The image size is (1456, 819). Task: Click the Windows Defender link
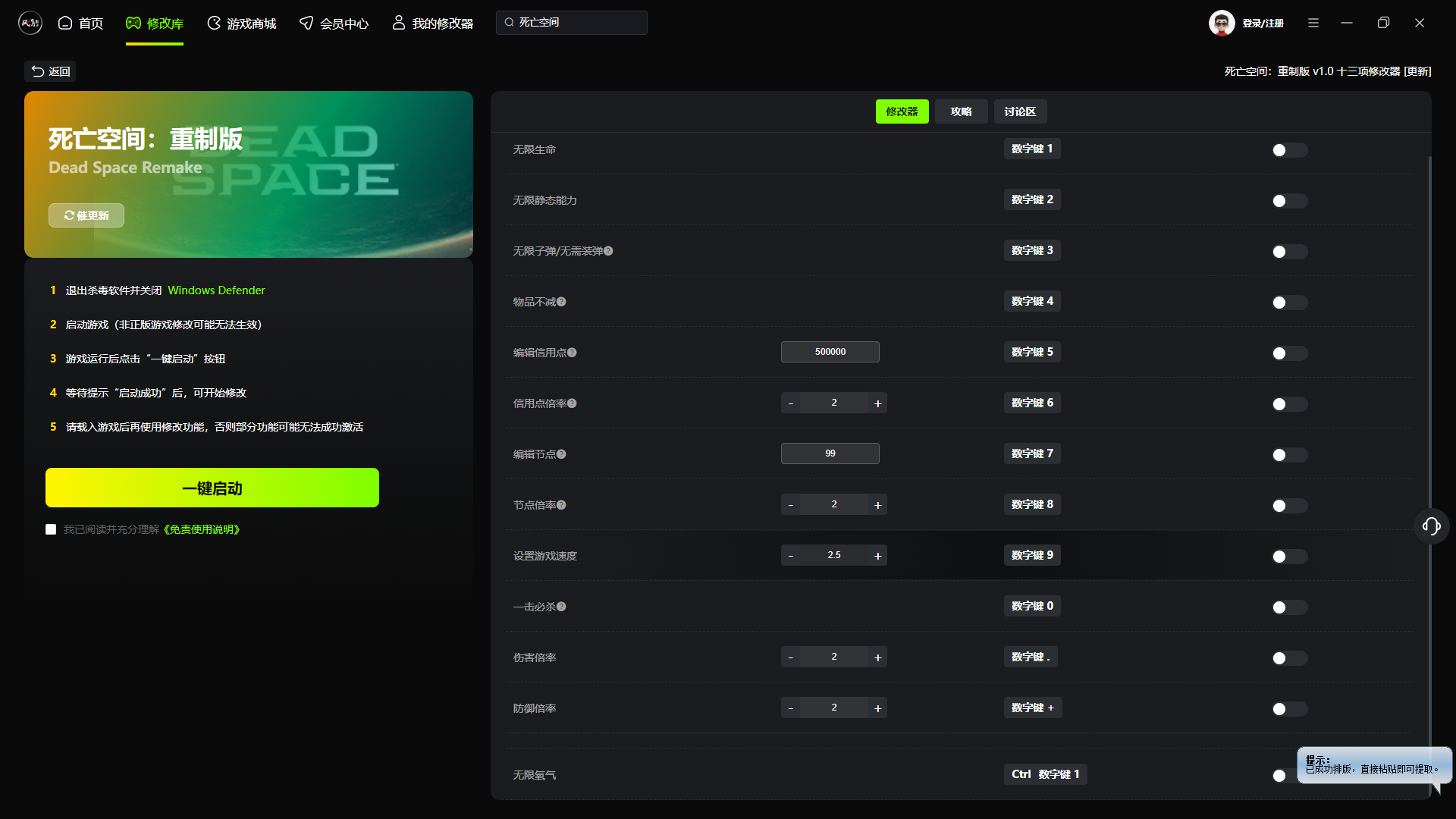[x=216, y=290]
